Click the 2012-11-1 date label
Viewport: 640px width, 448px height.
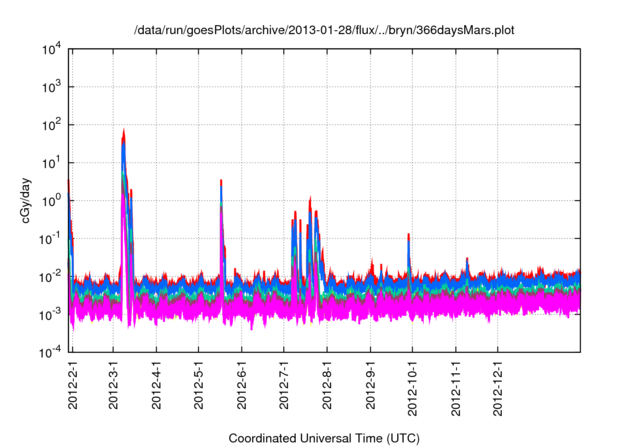point(456,388)
